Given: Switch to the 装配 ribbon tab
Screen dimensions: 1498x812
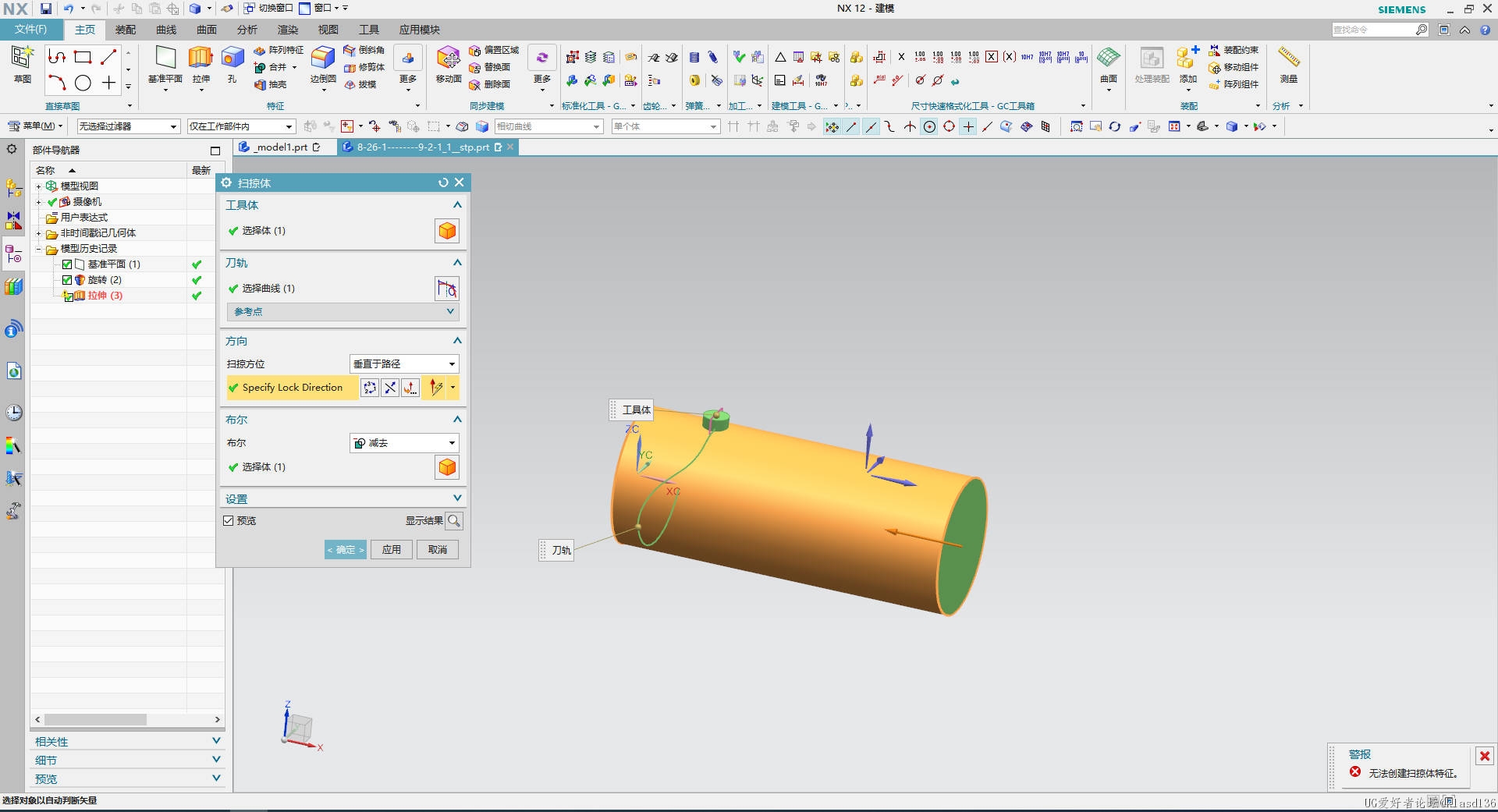Looking at the screenshot, I should pyautogui.click(x=126, y=30).
